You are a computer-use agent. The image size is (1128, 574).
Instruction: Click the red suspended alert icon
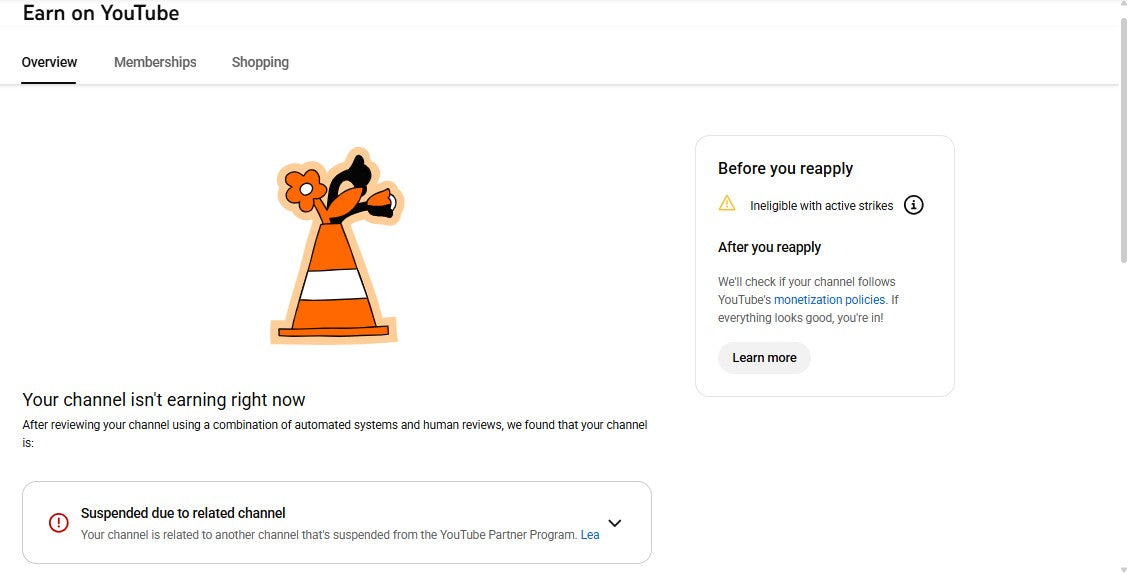coord(59,522)
